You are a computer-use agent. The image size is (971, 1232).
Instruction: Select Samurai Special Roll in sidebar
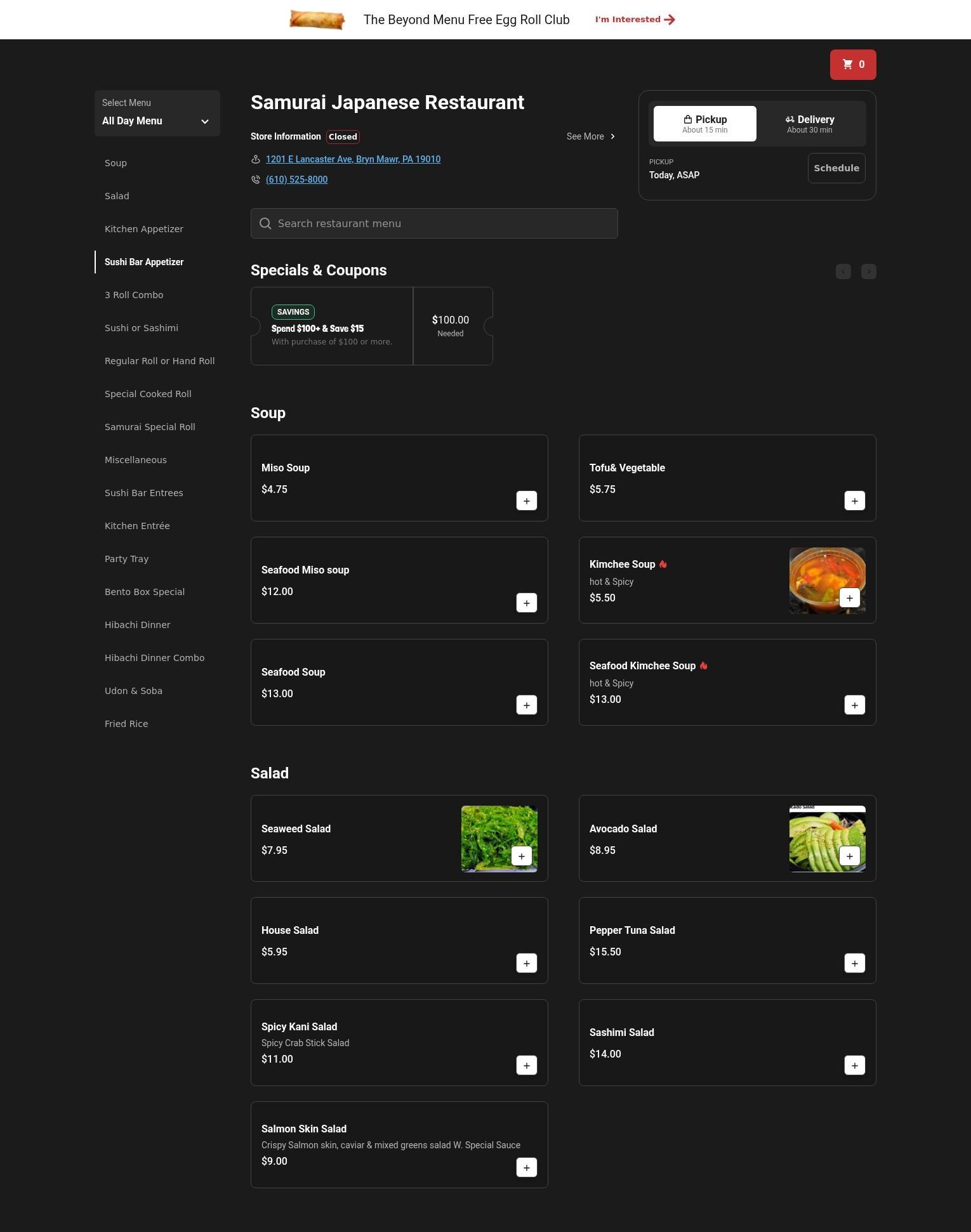pyautogui.click(x=149, y=427)
